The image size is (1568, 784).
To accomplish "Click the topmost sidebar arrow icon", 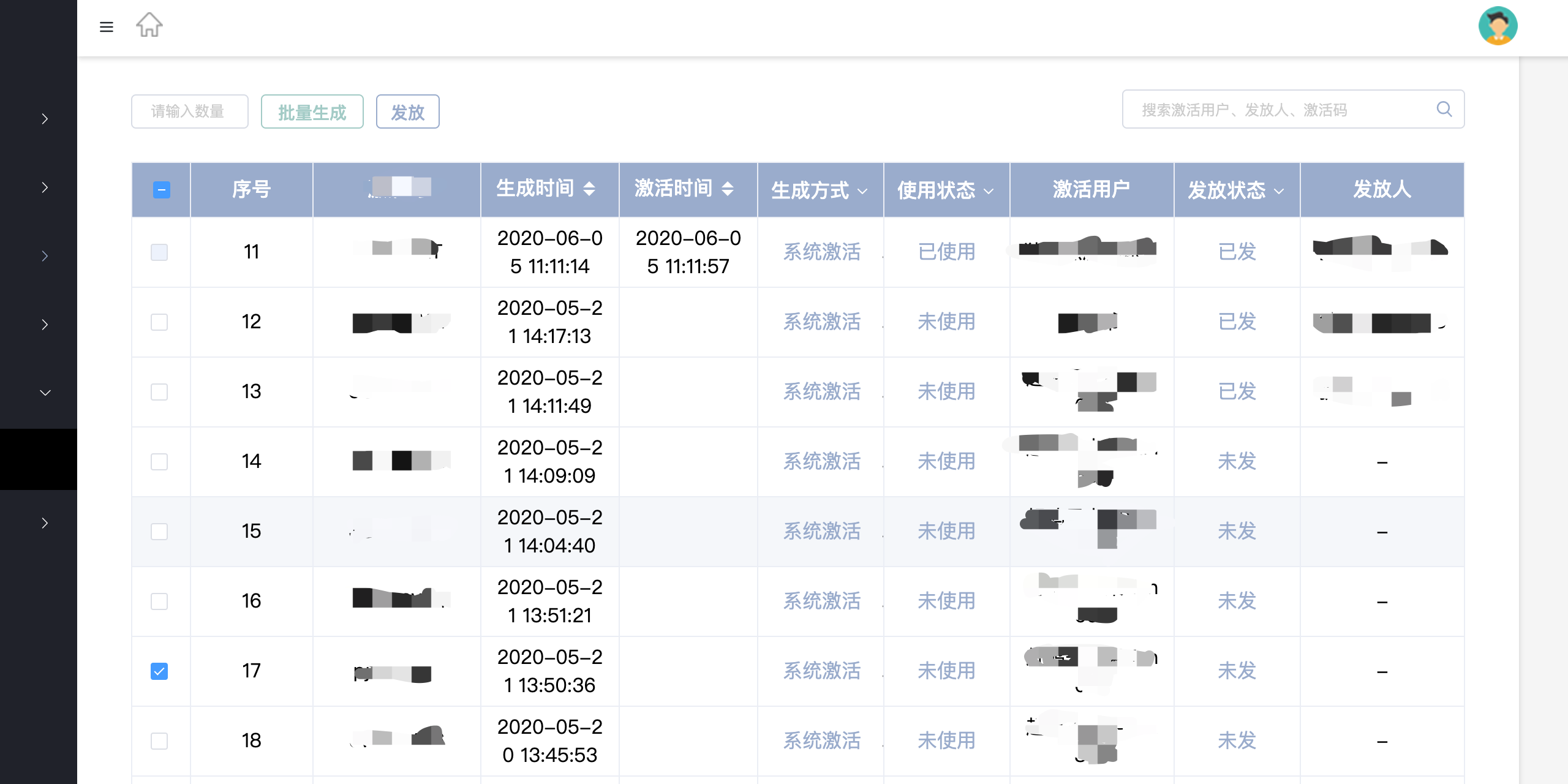I will [44, 118].
